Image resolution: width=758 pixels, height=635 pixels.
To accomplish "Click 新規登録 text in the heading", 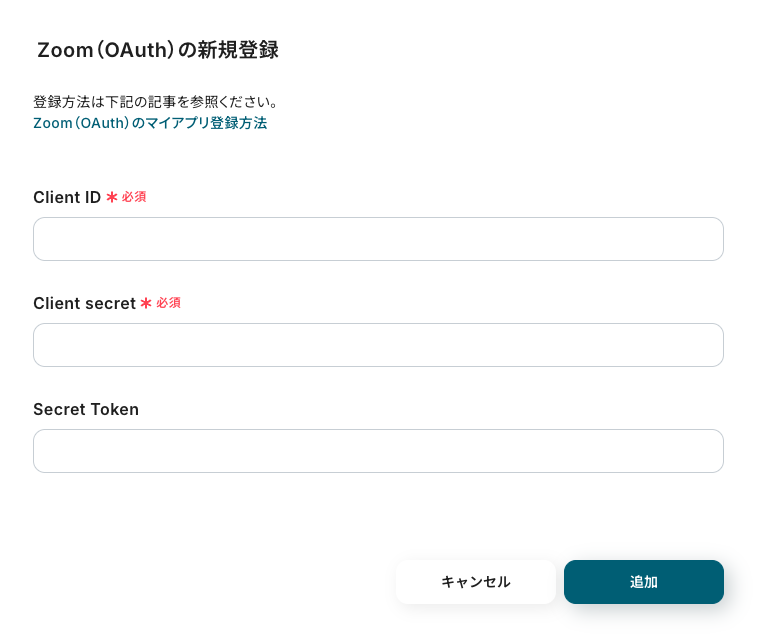I will point(237,50).
